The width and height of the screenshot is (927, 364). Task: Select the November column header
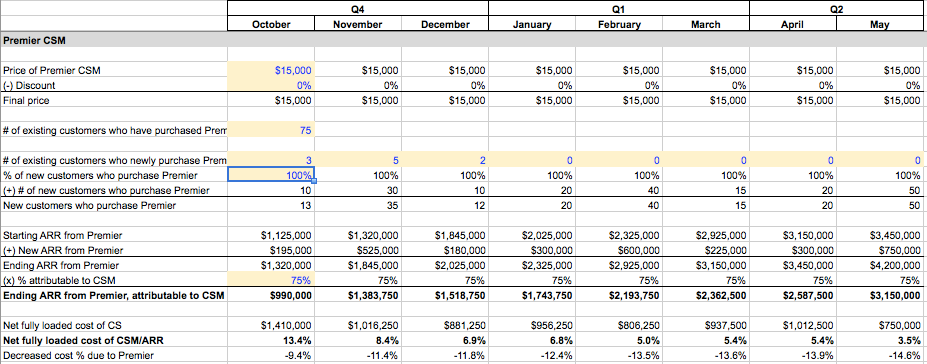click(358, 24)
